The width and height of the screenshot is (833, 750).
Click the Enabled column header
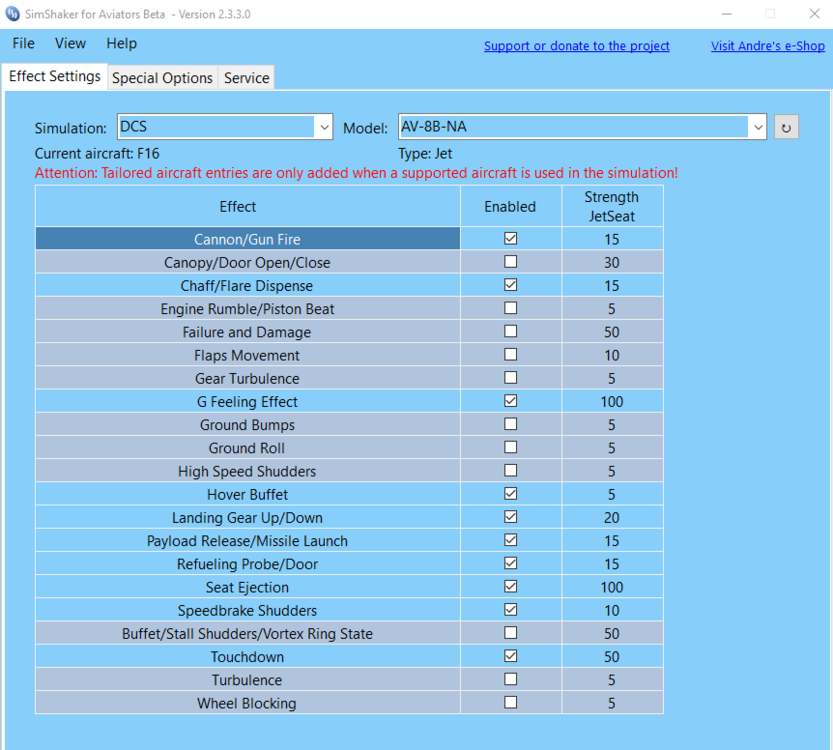click(510, 206)
